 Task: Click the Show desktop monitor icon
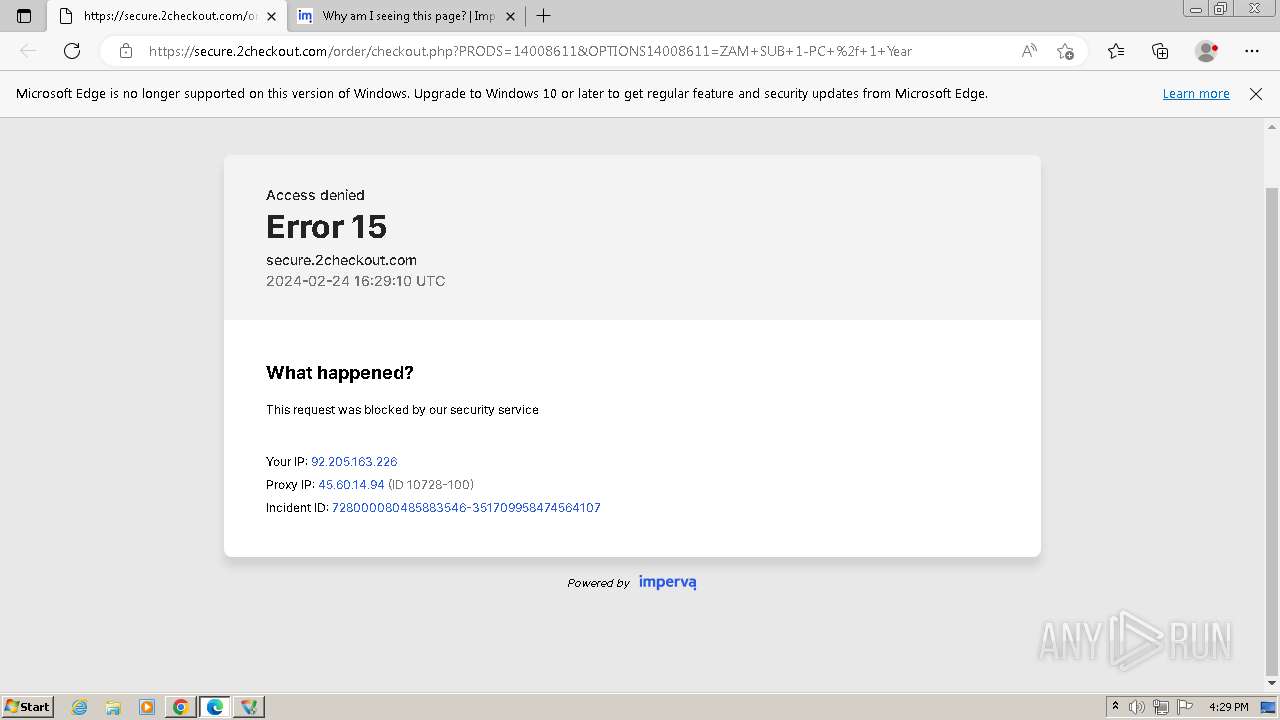pos(1269,707)
